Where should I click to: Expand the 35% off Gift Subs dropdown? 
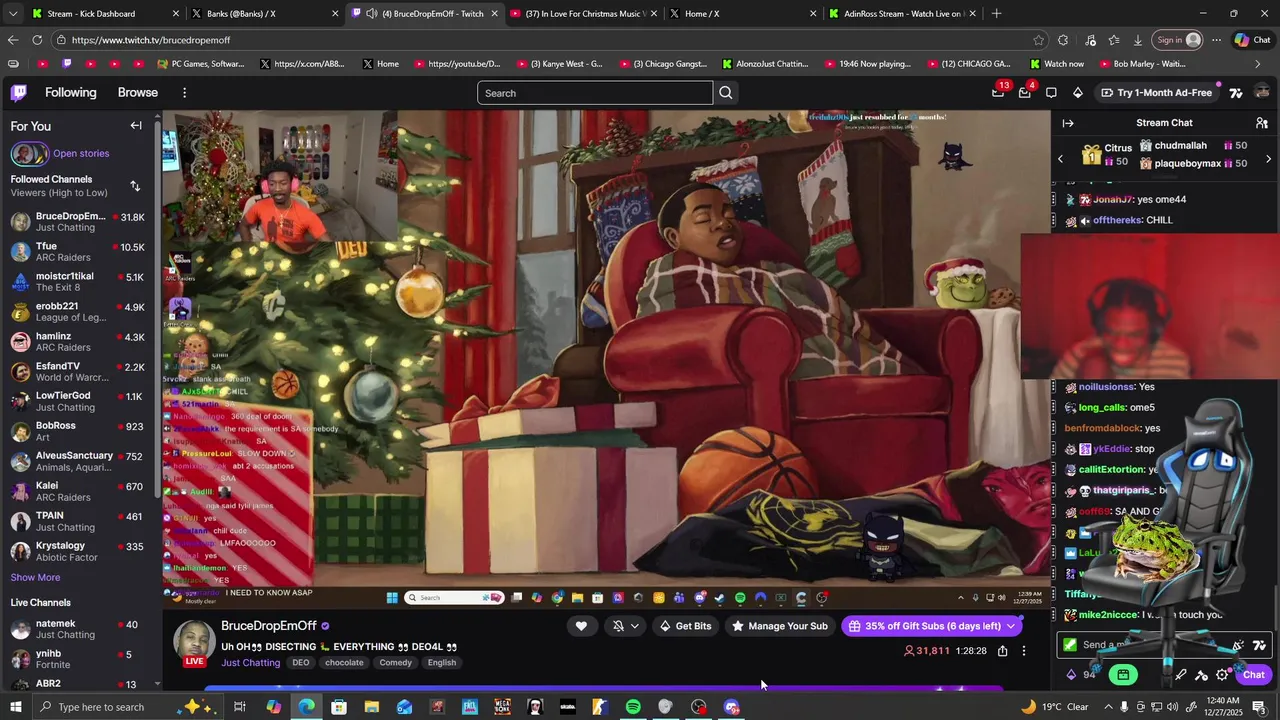point(1011,626)
